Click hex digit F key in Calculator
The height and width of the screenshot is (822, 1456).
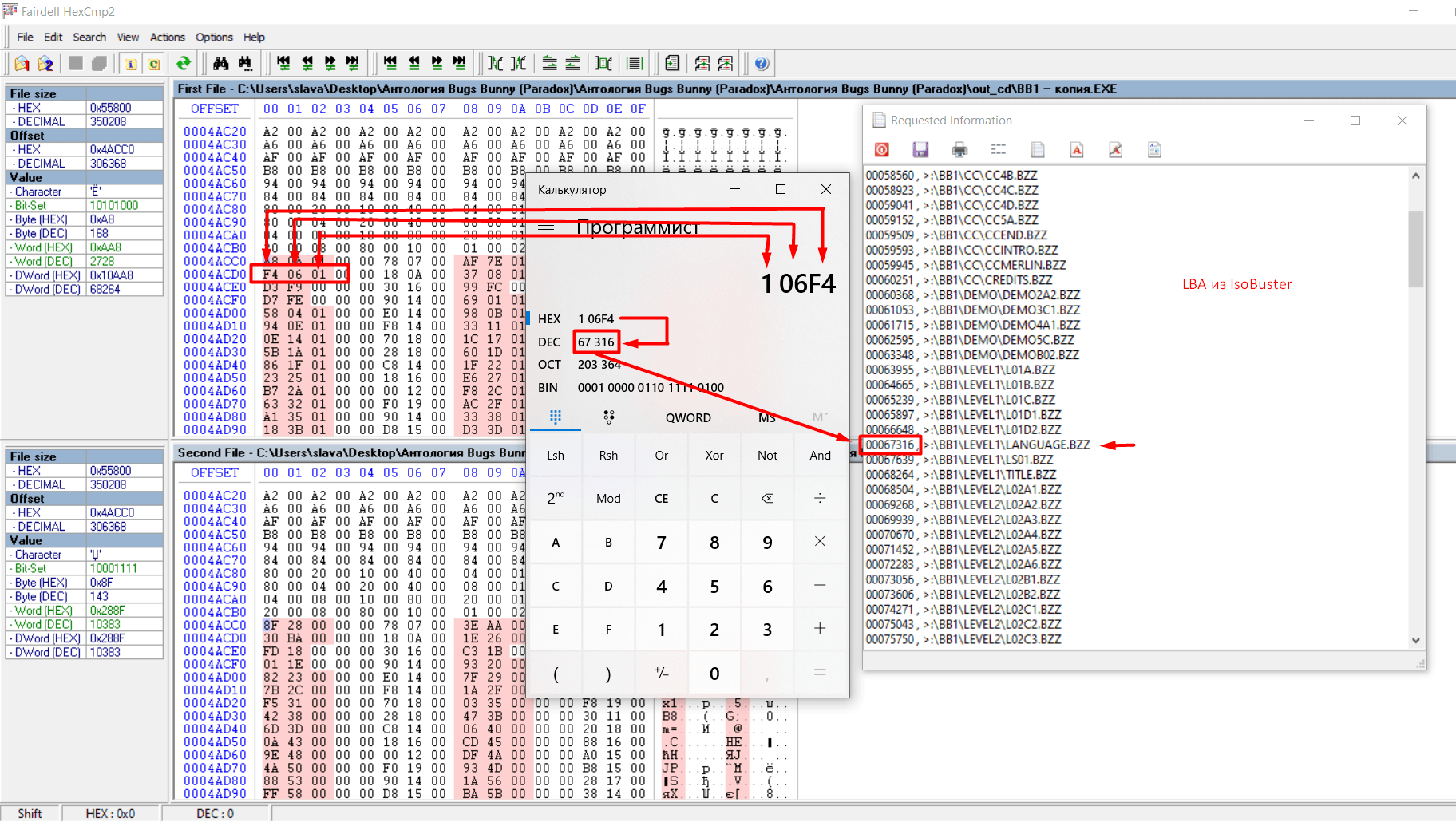pyautogui.click(x=608, y=629)
